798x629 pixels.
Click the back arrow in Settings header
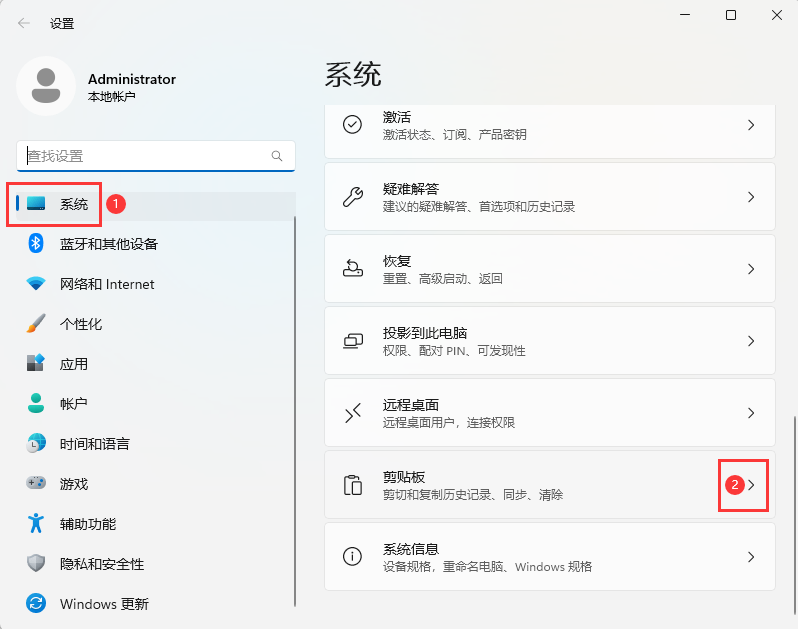click(23, 23)
